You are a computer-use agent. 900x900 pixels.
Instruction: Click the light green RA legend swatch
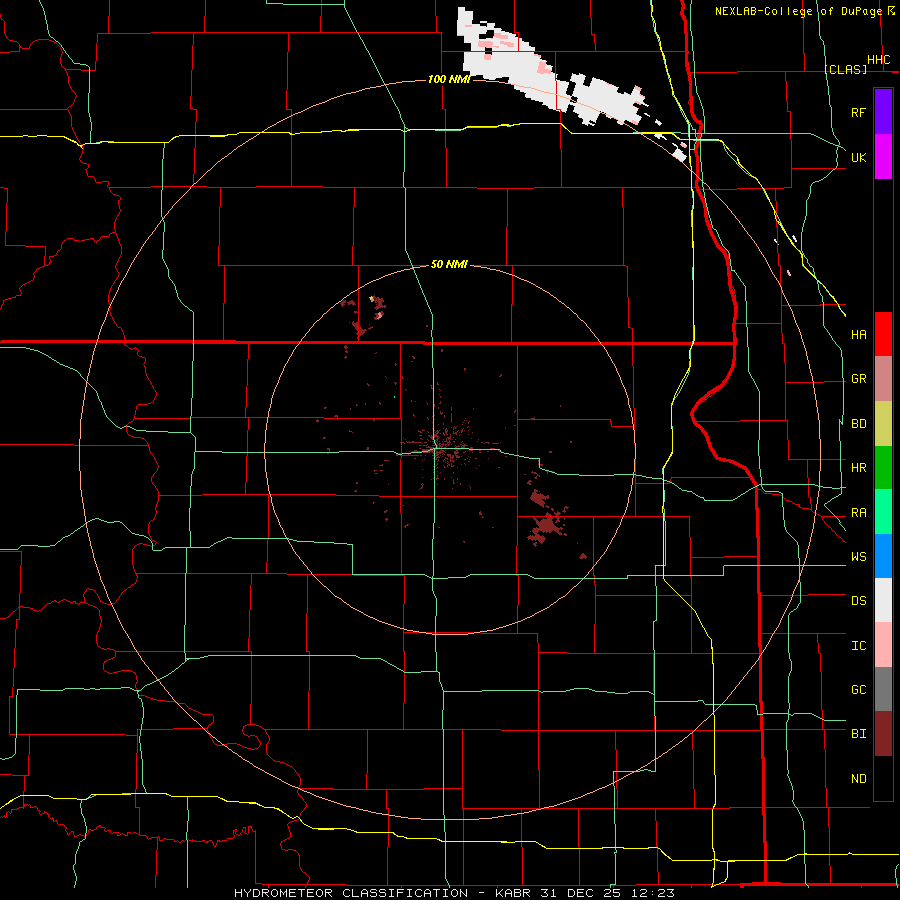pos(883,512)
